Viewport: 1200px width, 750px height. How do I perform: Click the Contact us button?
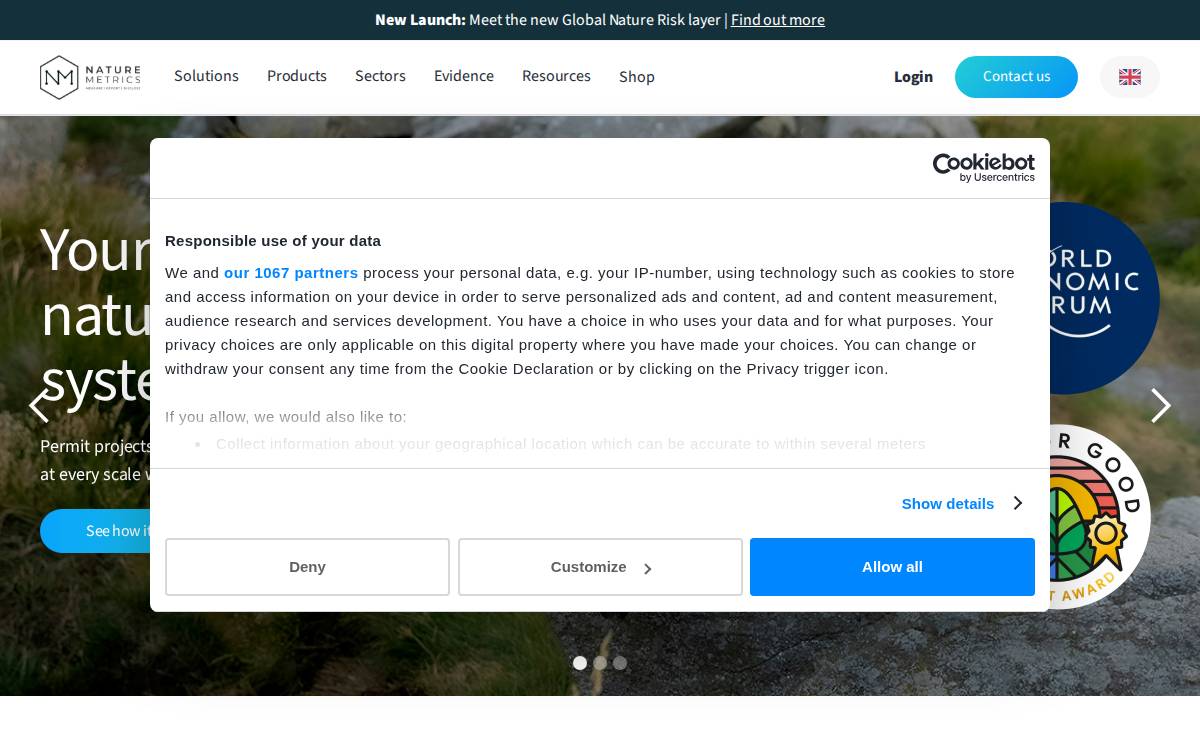1016,77
